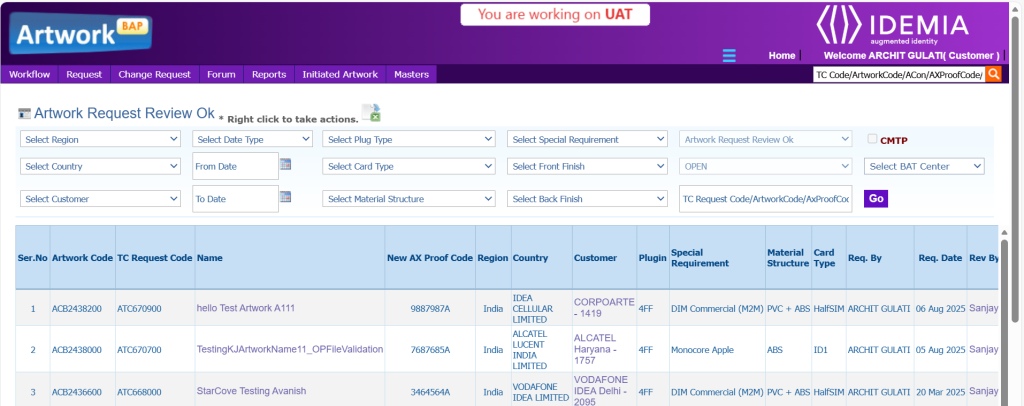This screenshot has height=406, width=1024.
Task: Click the orange search magnifier icon
Action: point(993,74)
